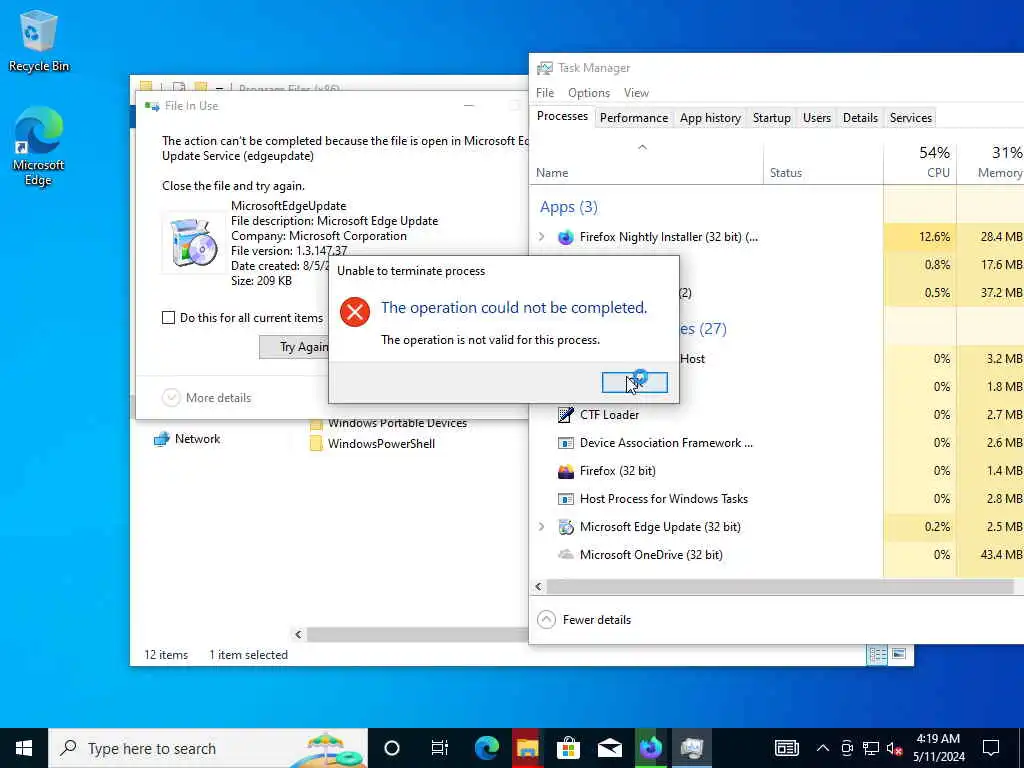Switch to the Users tab
Viewport: 1024px width, 768px height.
click(816, 118)
